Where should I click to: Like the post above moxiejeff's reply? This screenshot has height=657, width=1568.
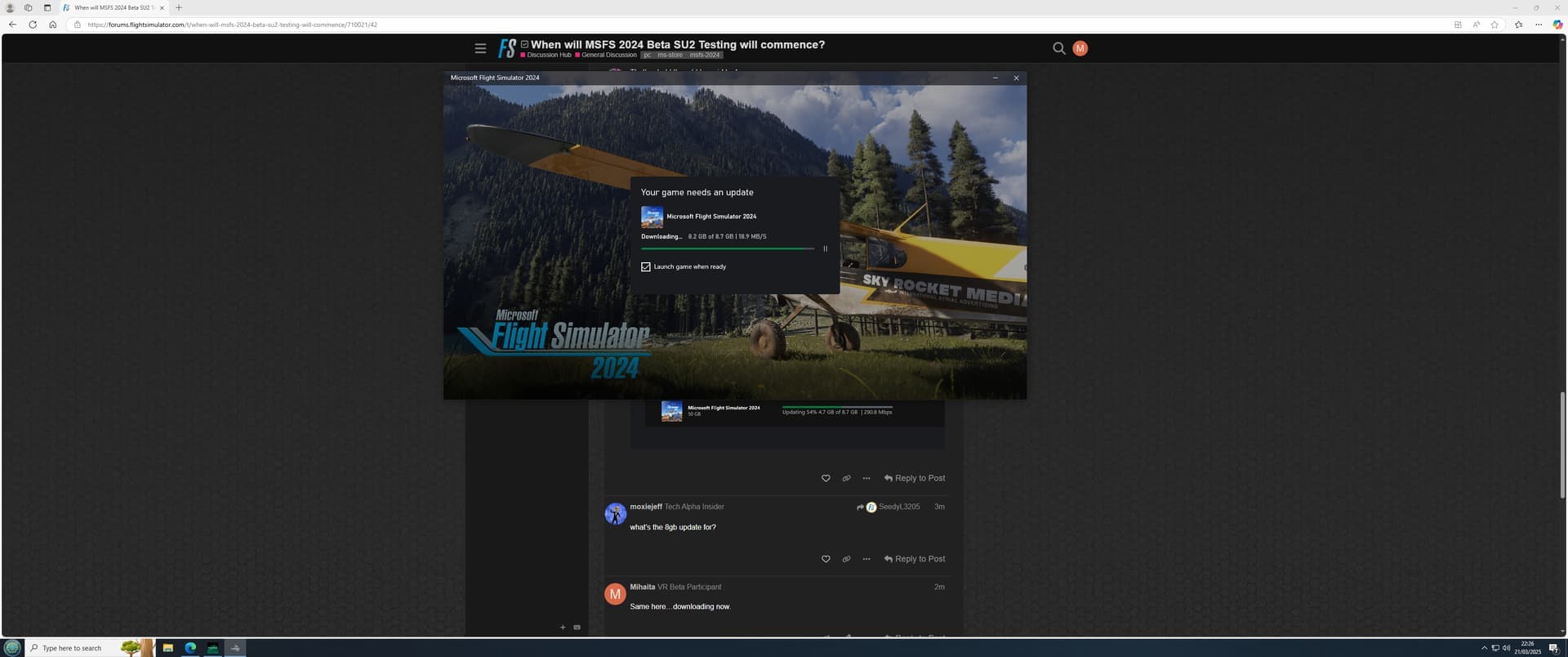[x=826, y=478]
